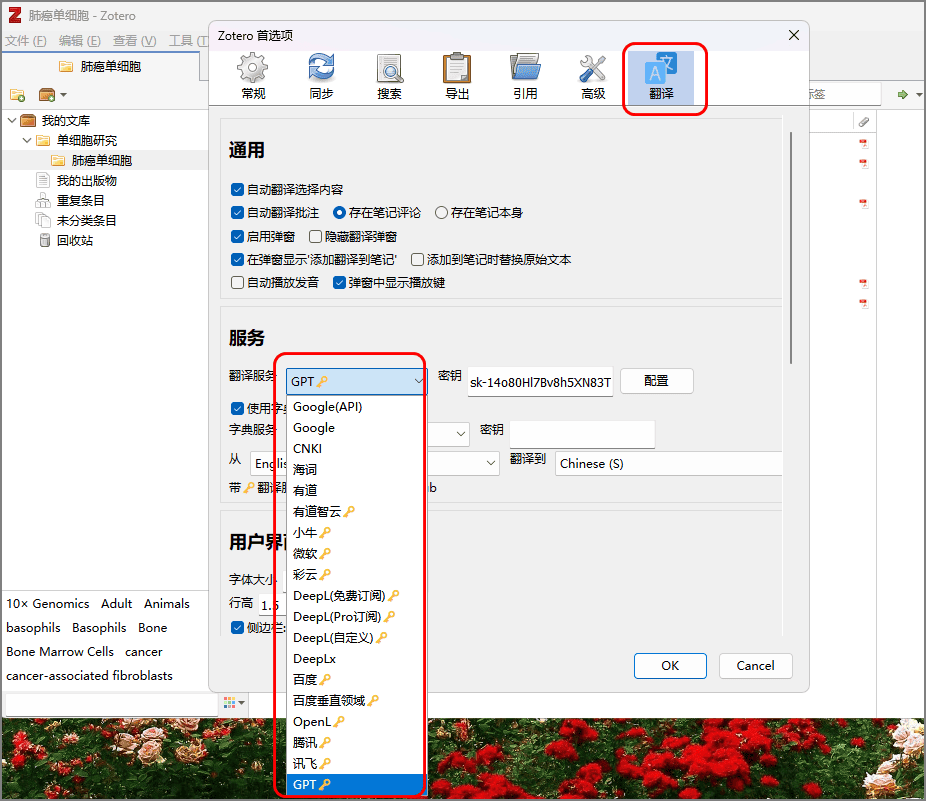Viewport: 926px width, 801px height.
Task: Click the sk- API key input field
Action: (540, 381)
